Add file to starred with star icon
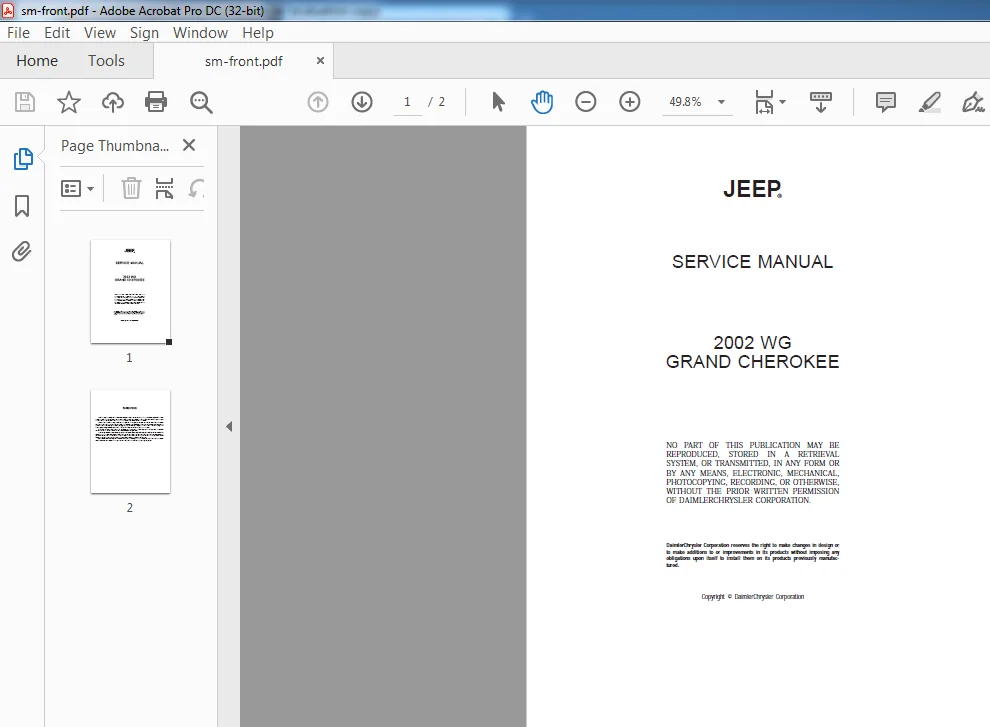The image size is (990, 727). pyautogui.click(x=69, y=102)
